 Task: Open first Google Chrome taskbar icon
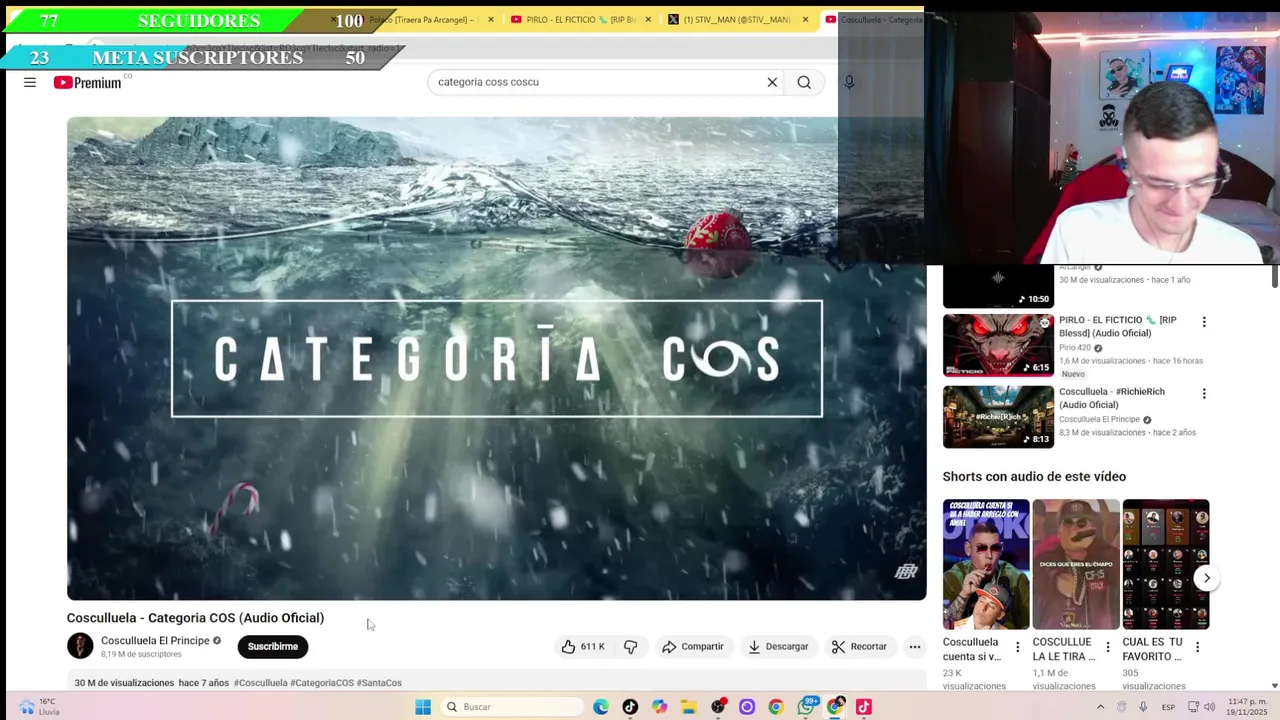(776, 707)
